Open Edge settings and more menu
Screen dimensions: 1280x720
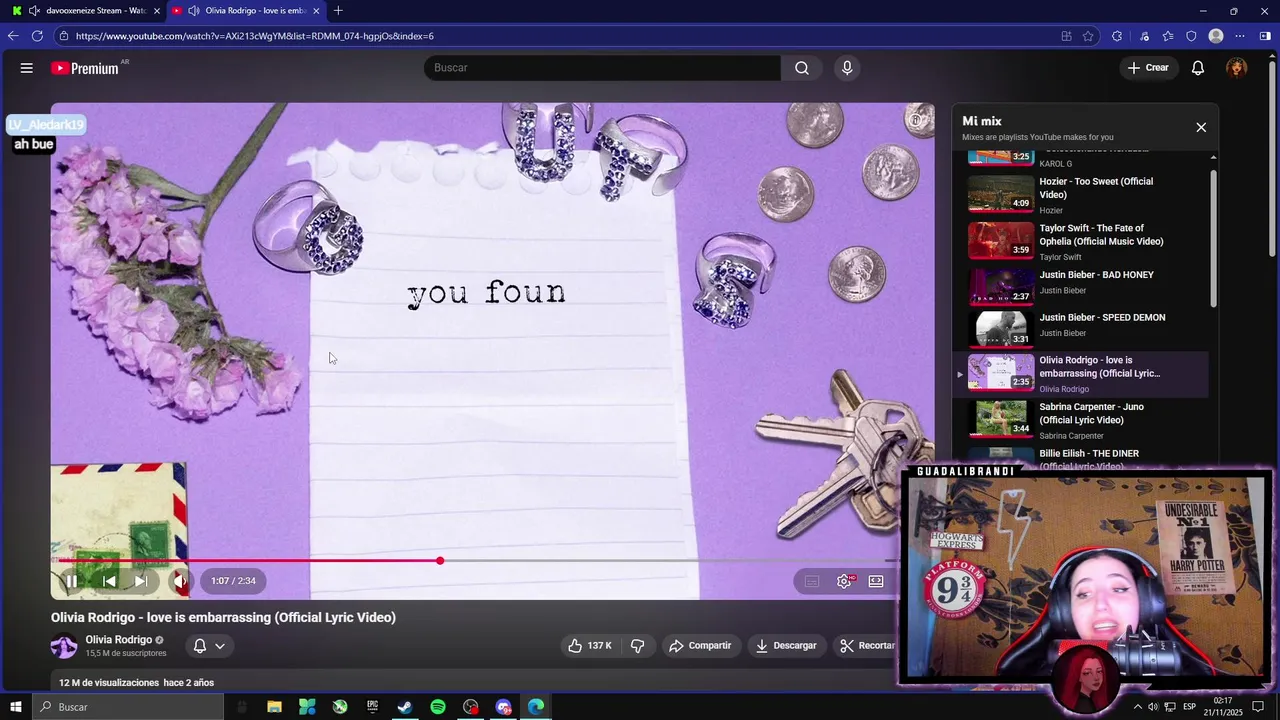coord(1240,36)
